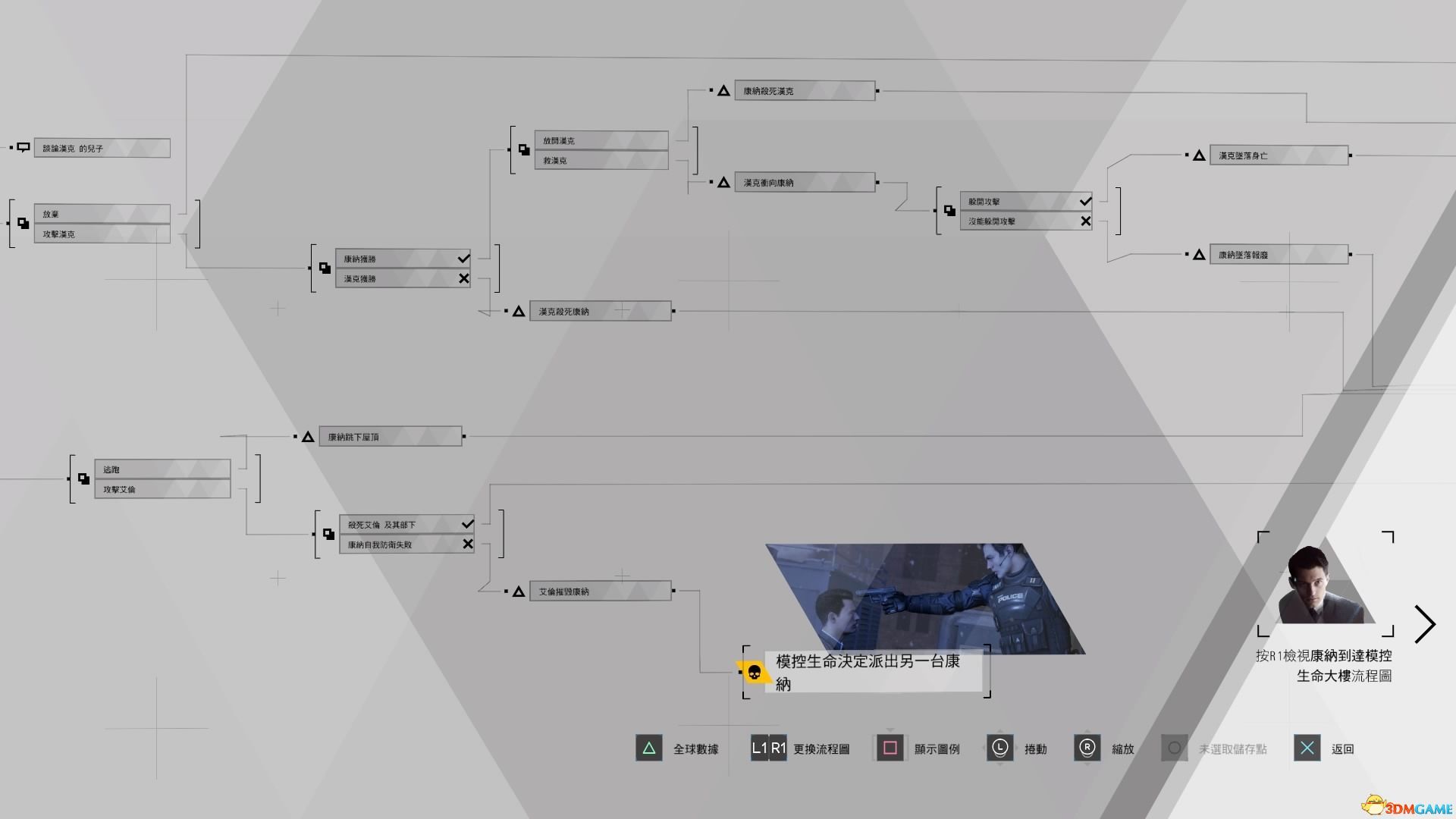Click the next arrow icon on right panel
Image resolution: width=1456 pixels, height=819 pixels.
1427,623
